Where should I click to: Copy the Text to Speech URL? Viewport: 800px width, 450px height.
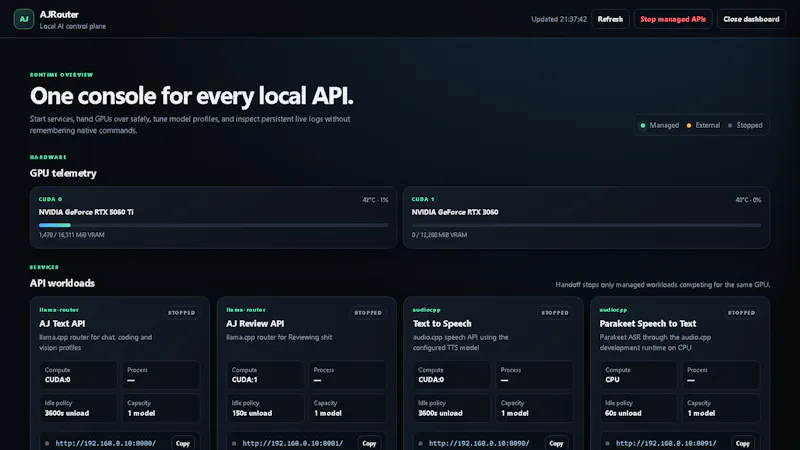(x=556, y=443)
